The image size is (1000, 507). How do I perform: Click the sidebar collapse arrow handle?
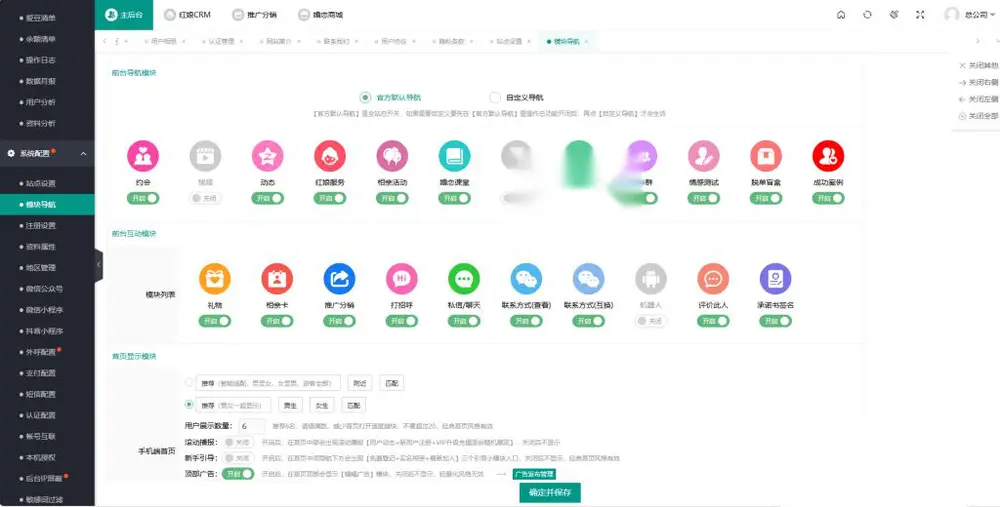pyautogui.click(x=99, y=265)
